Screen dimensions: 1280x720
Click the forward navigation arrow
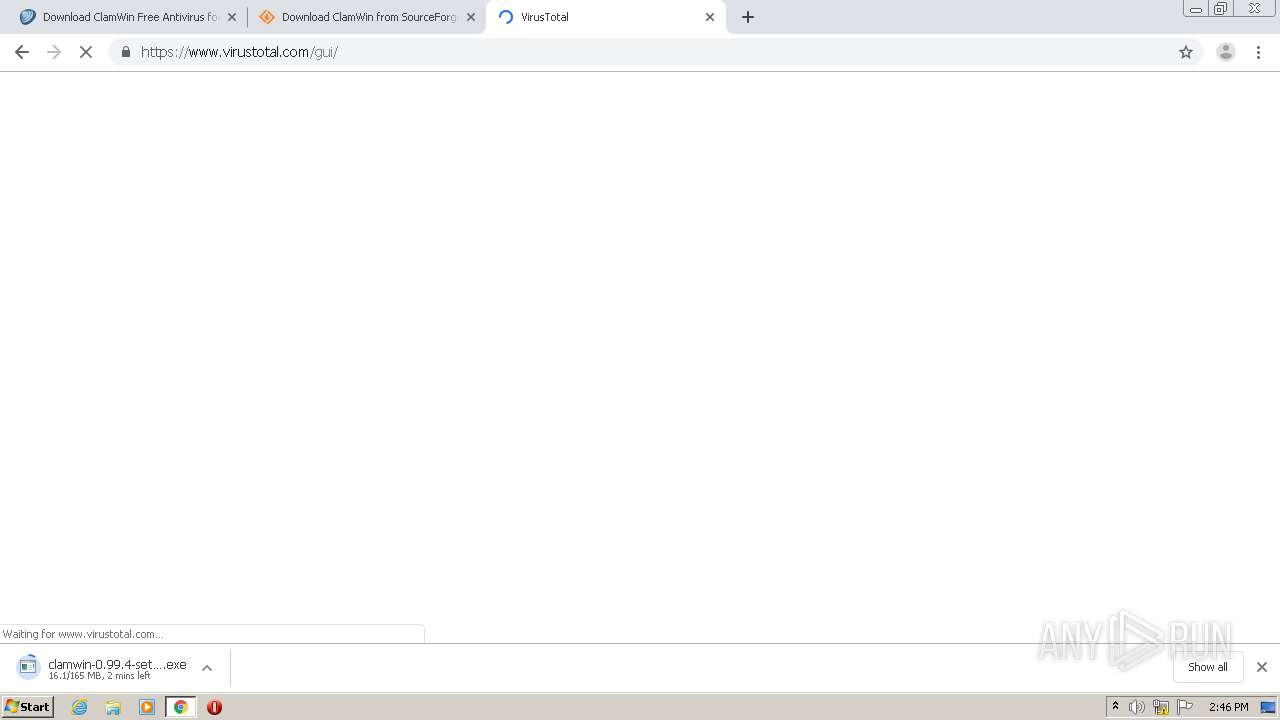[54, 52]
